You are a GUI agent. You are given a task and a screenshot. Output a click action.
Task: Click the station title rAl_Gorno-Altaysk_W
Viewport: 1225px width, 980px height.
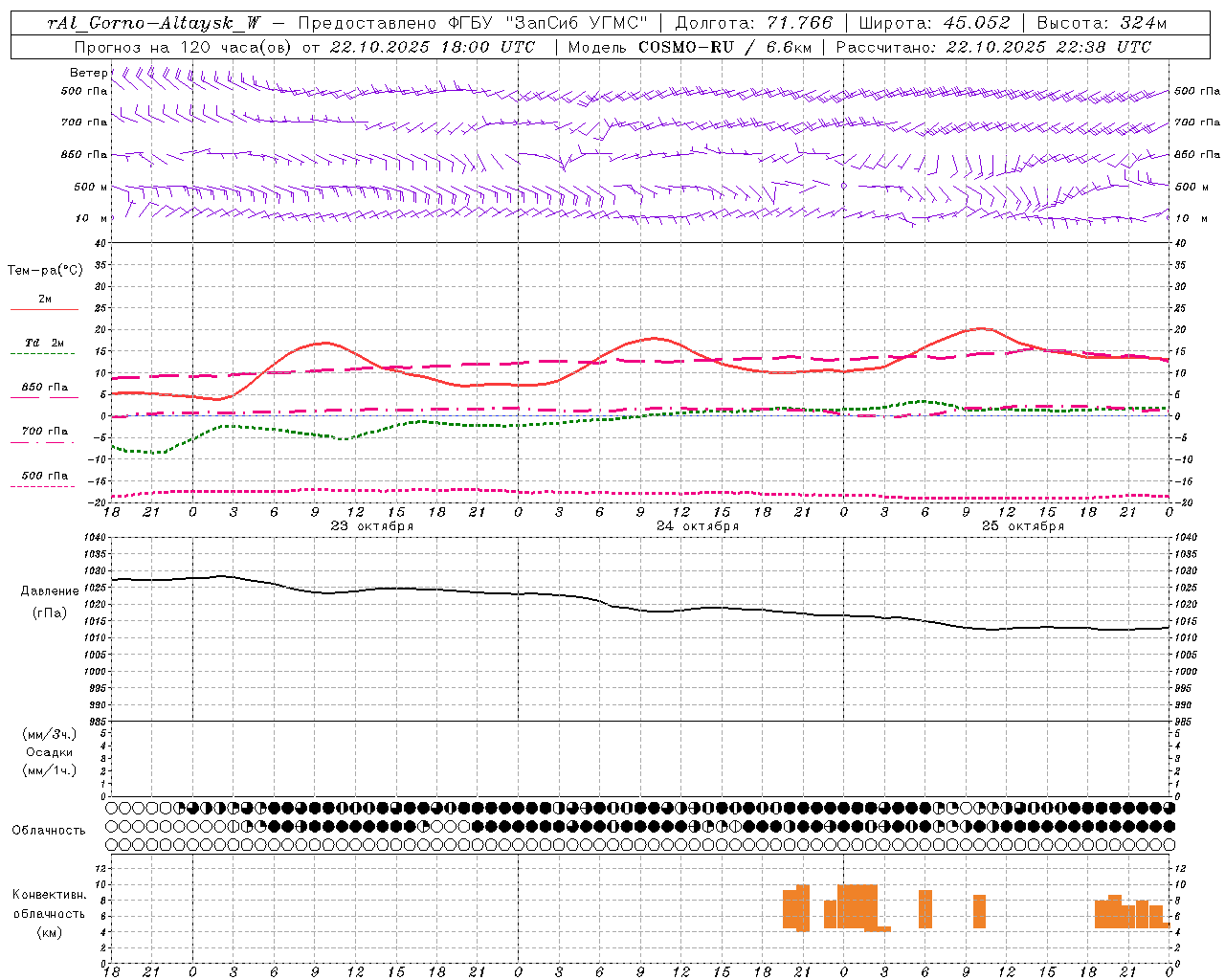pyautogui.click(x=153, y=23)
